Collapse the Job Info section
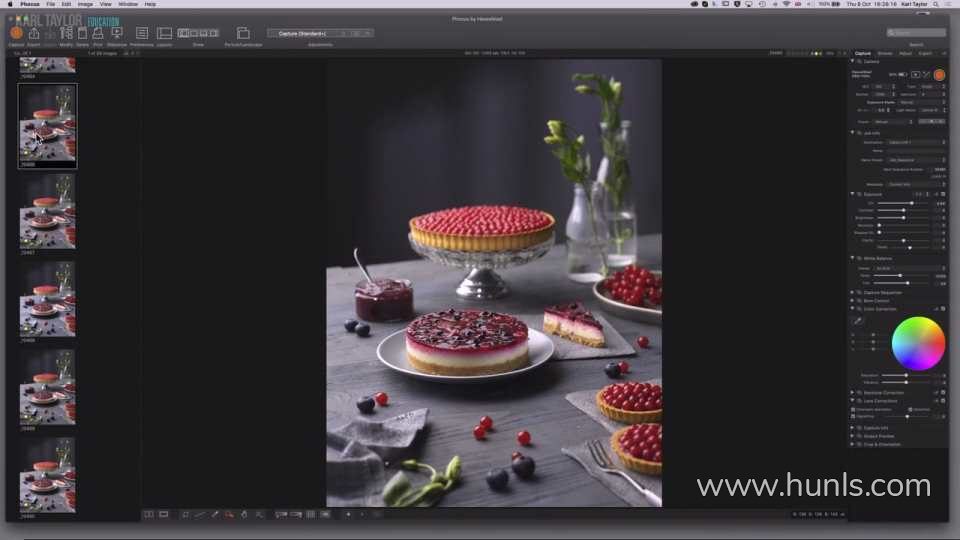 (852, 132)
